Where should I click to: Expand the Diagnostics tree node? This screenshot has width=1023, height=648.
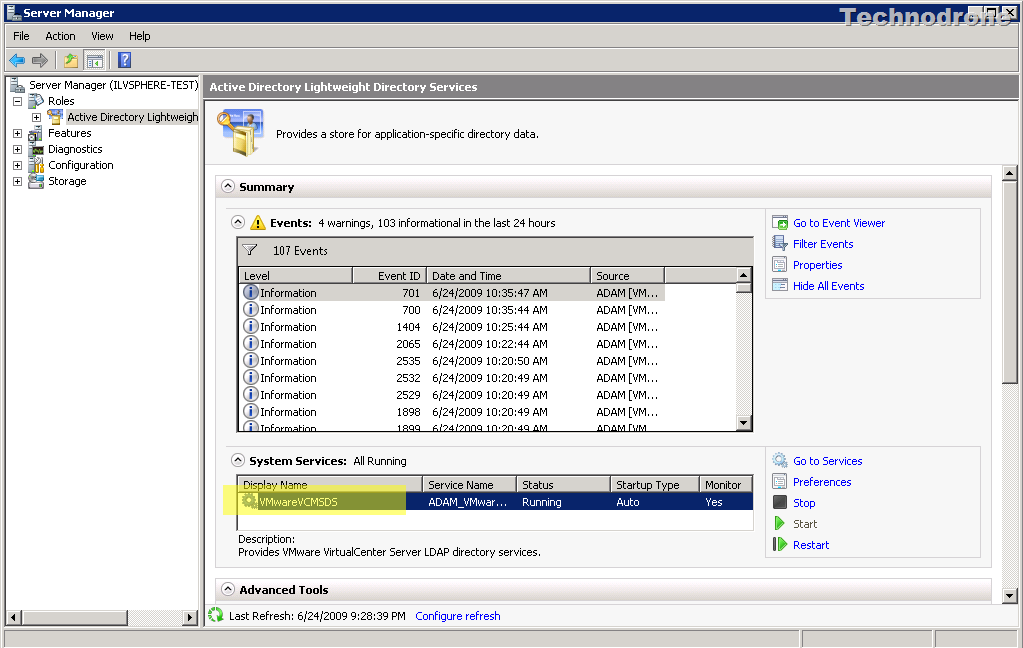[x=18, y=149]
